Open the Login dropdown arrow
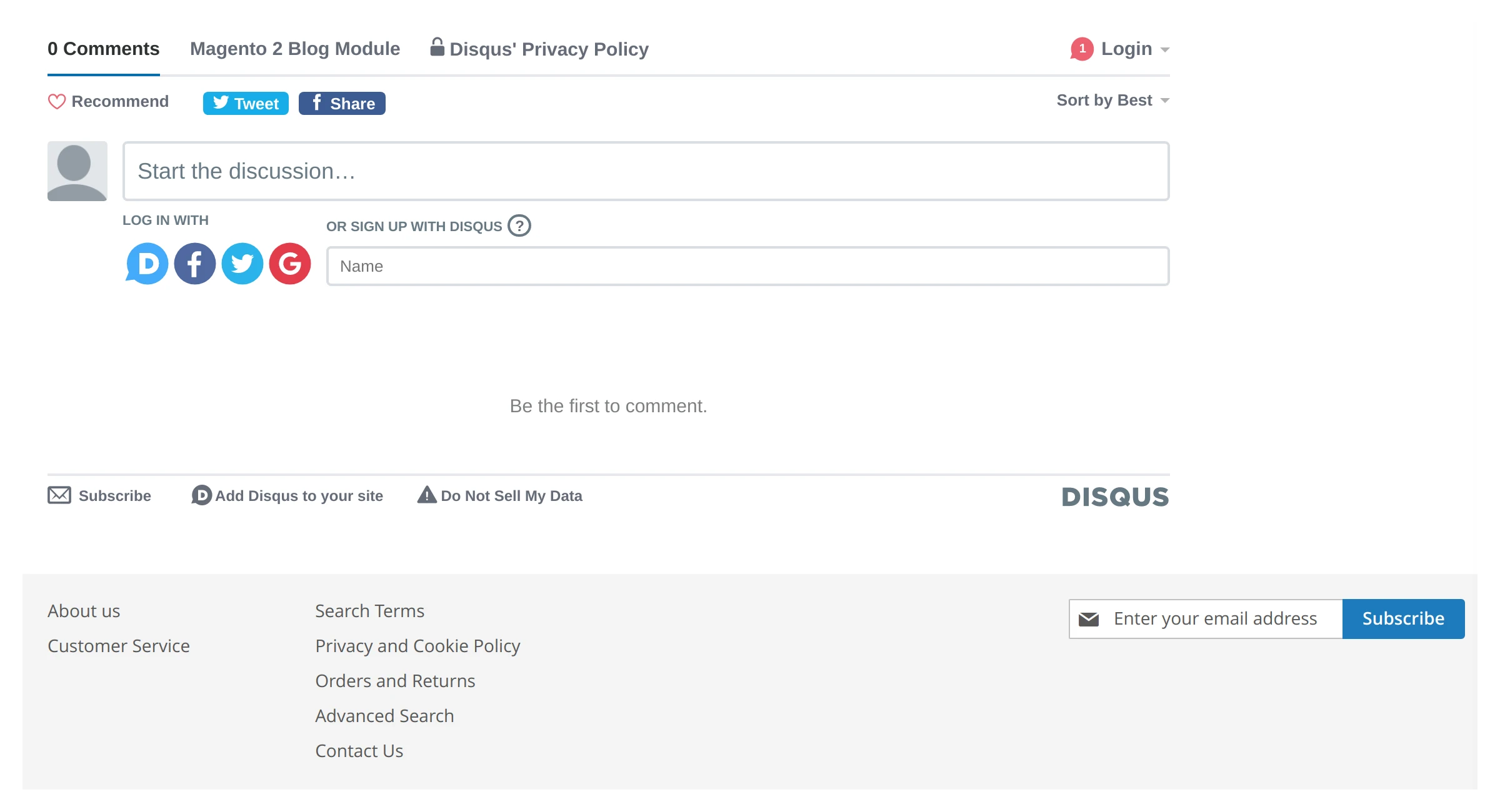This screenshot has height=812, width=1500. point(1166,50)
